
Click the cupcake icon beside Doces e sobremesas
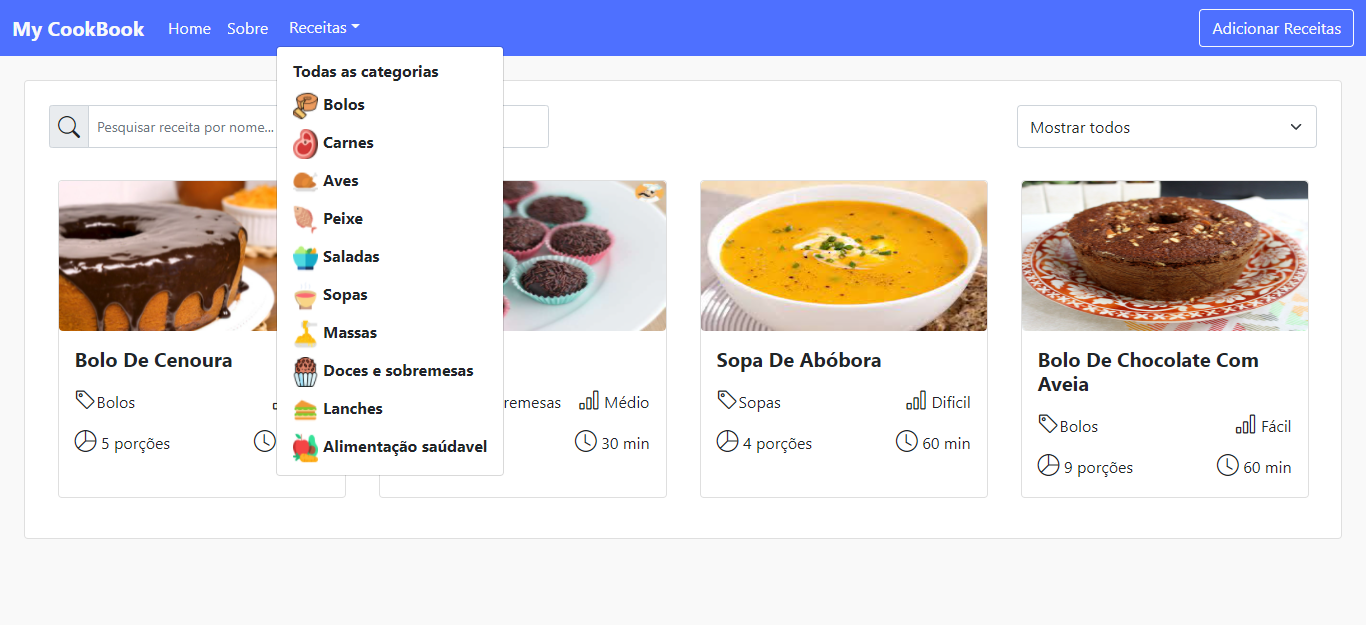pos(305,371)
